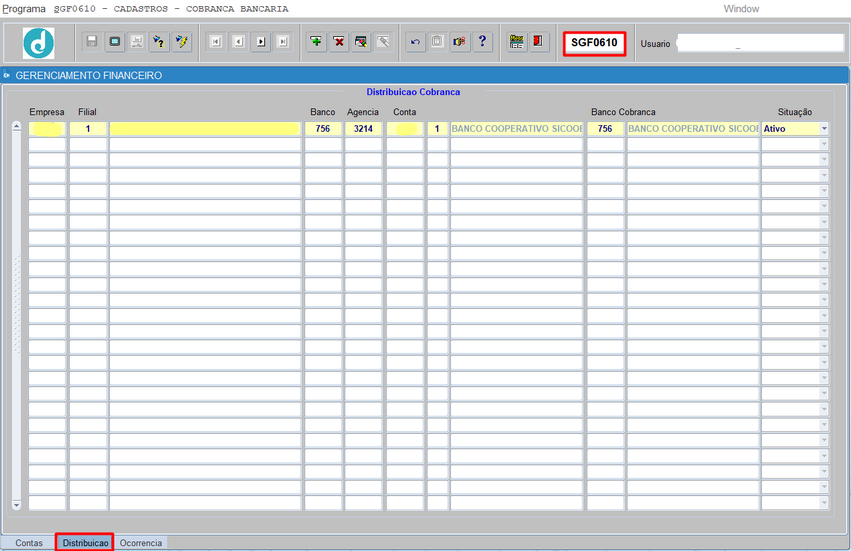
Task: Click the Distribuicao Cobranca heading
Action: [x=413, y=92]
